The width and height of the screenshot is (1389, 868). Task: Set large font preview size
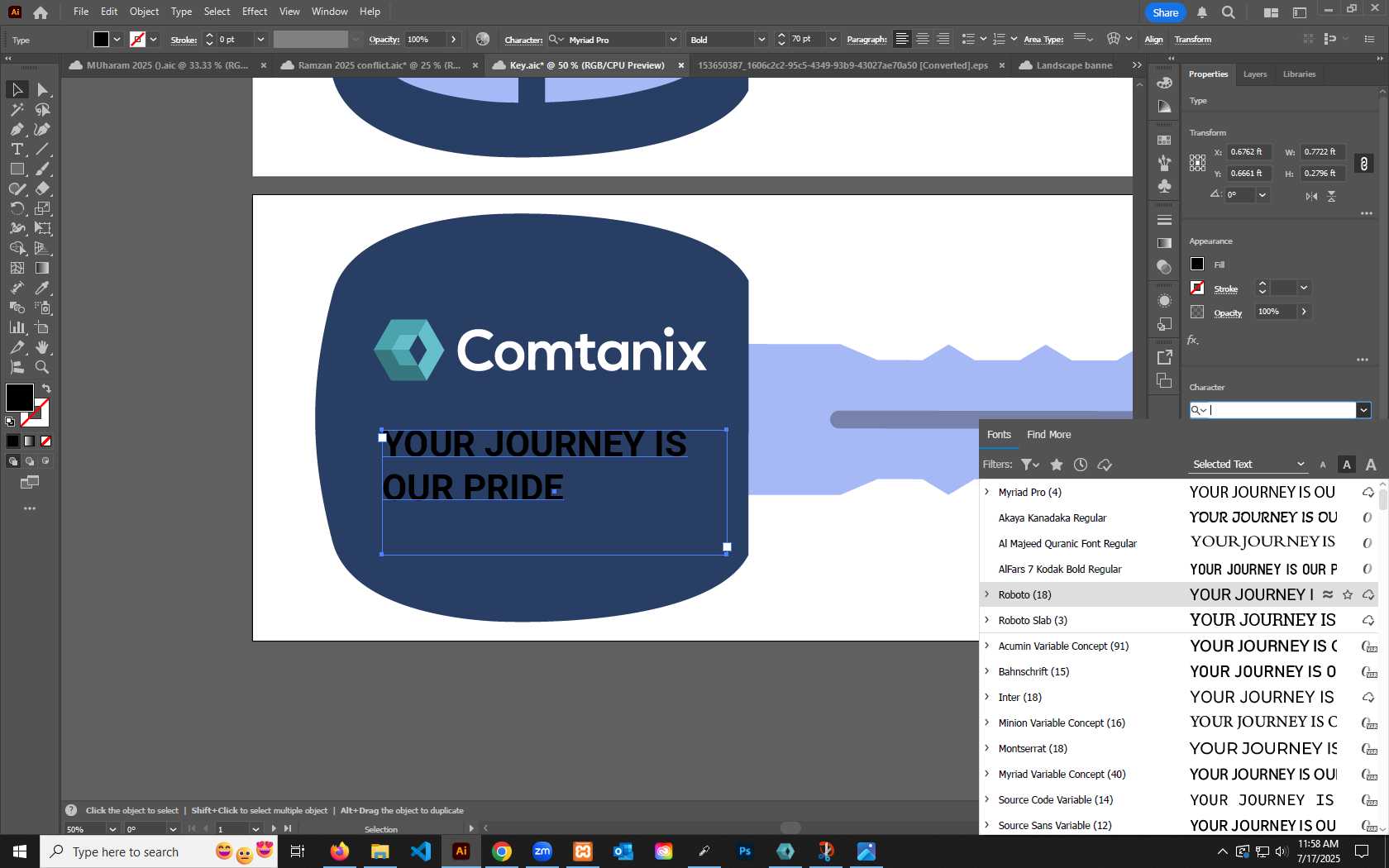(1371, 465)
